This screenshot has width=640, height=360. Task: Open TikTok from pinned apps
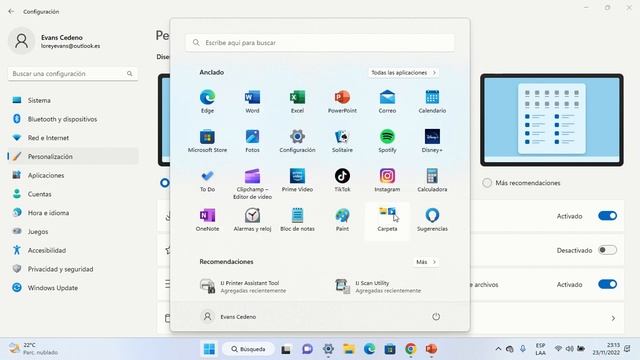click(342, 180)
